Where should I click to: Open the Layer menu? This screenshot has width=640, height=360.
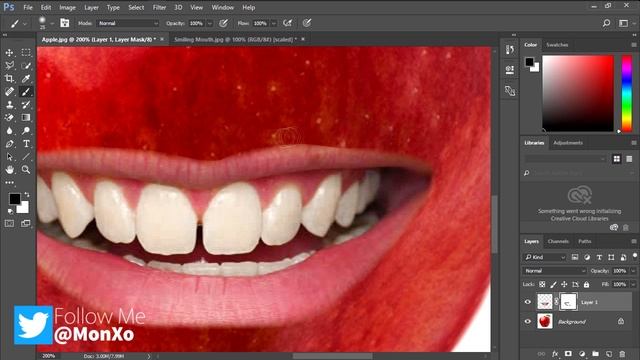pos(91,7)
